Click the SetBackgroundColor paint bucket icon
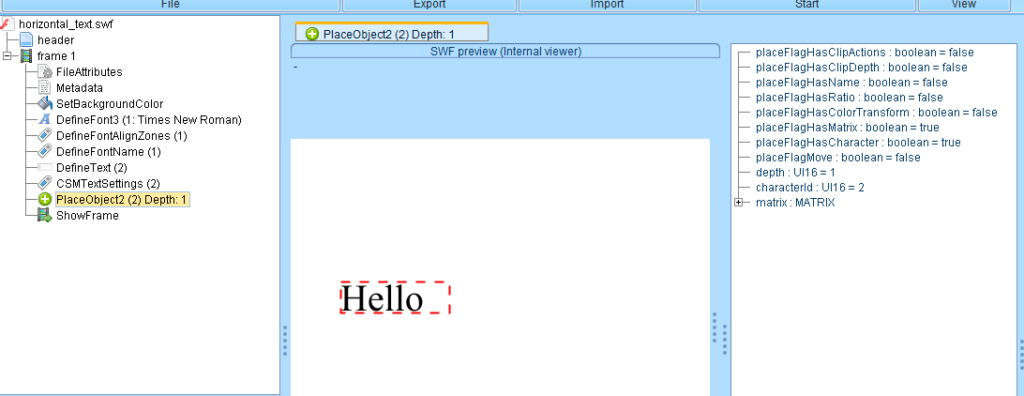The image size is (1024, 396). coord(44,104)
